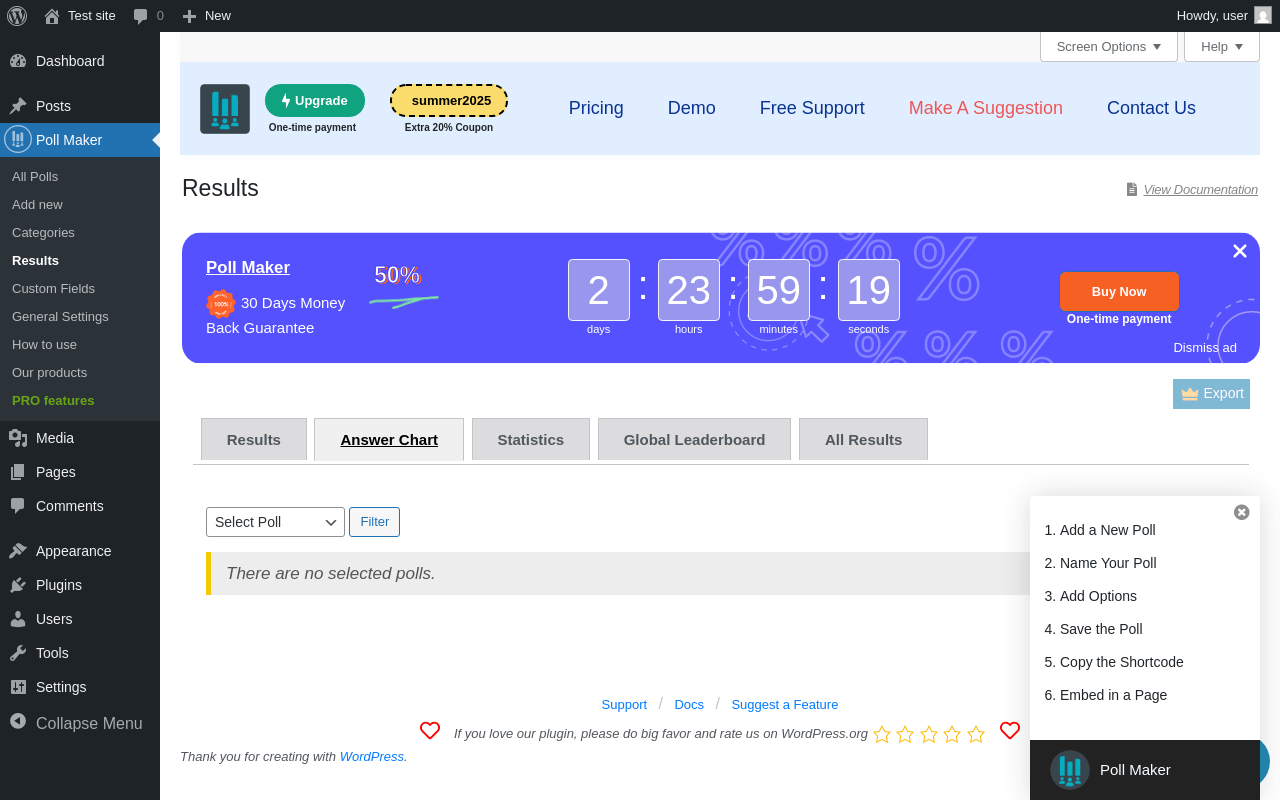Open the footer Support link
Image resolution: width=1280 pixels, height=800 pixels.
[624, 704]
